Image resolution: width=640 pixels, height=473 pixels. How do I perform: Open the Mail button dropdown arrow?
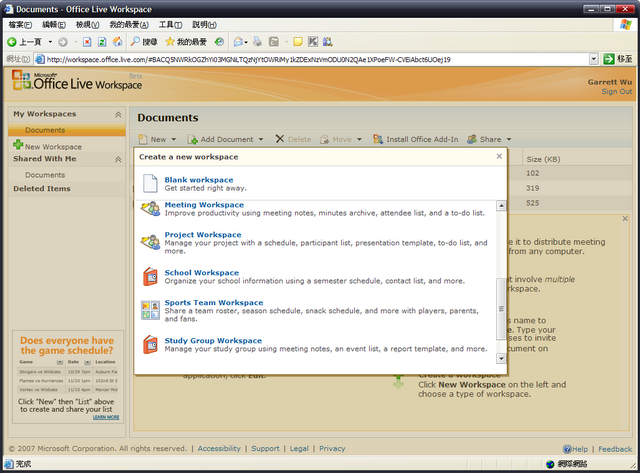coord(246,42)
